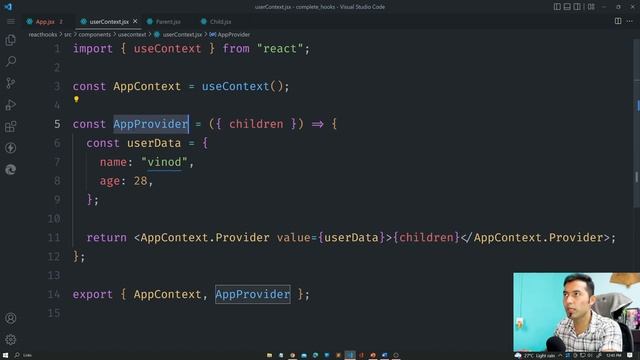Open the Search view in the activity bar
Screen dimensions: 640x360
click(11, 62)
